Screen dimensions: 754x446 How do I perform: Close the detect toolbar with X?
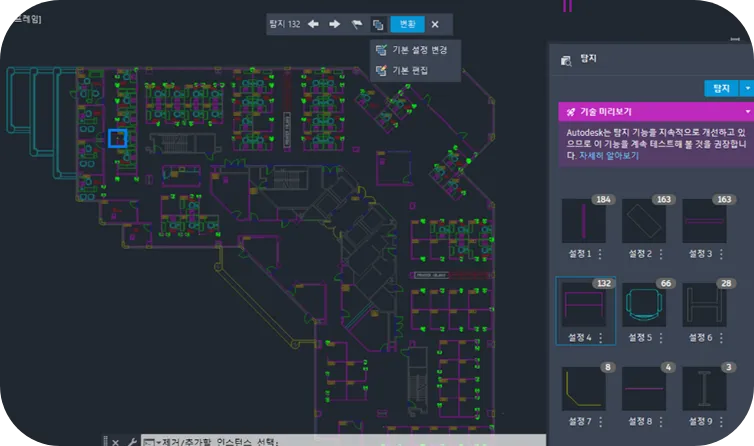435,24
